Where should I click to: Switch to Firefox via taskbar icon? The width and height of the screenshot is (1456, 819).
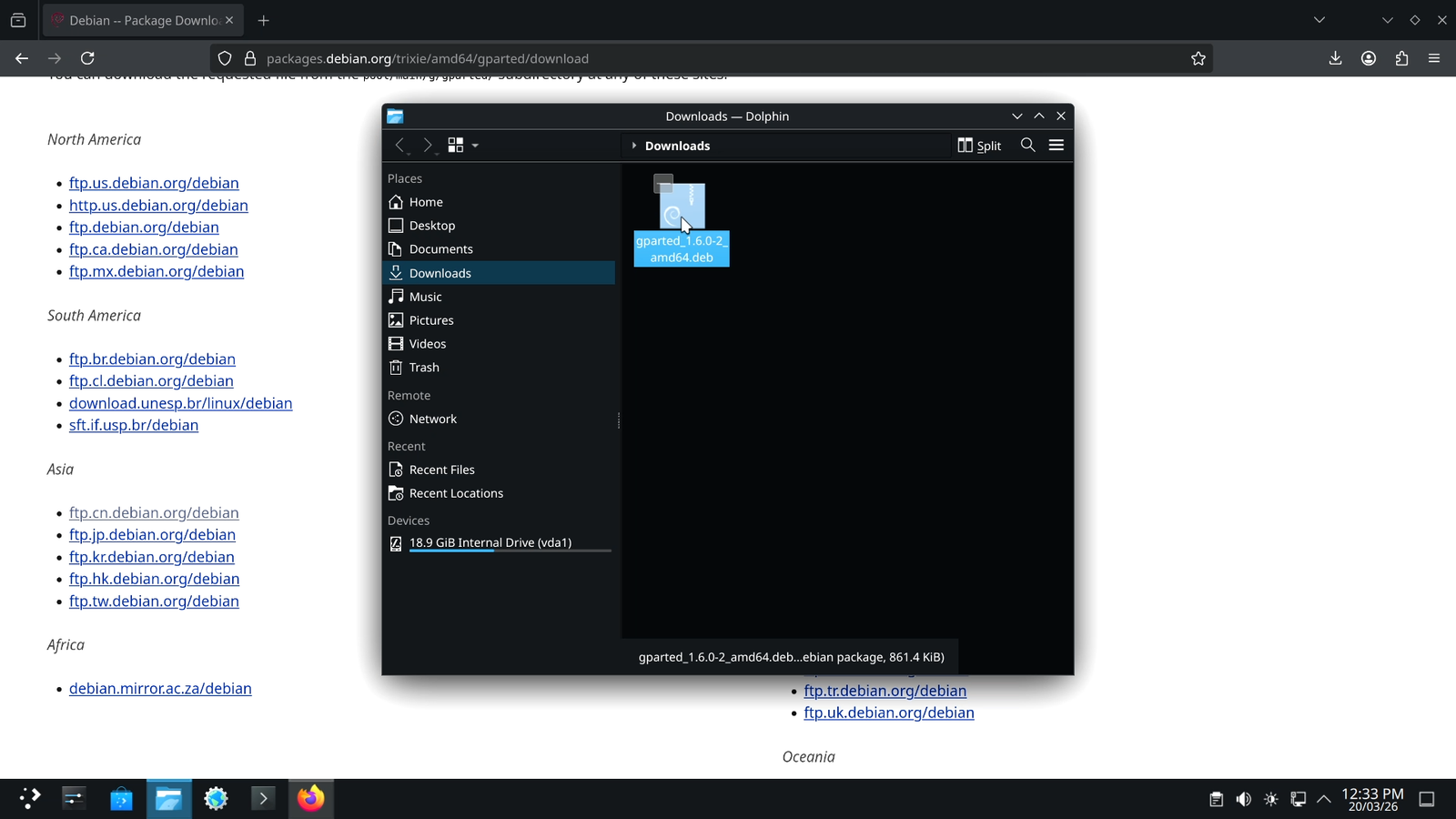click(x=310, y=799)
